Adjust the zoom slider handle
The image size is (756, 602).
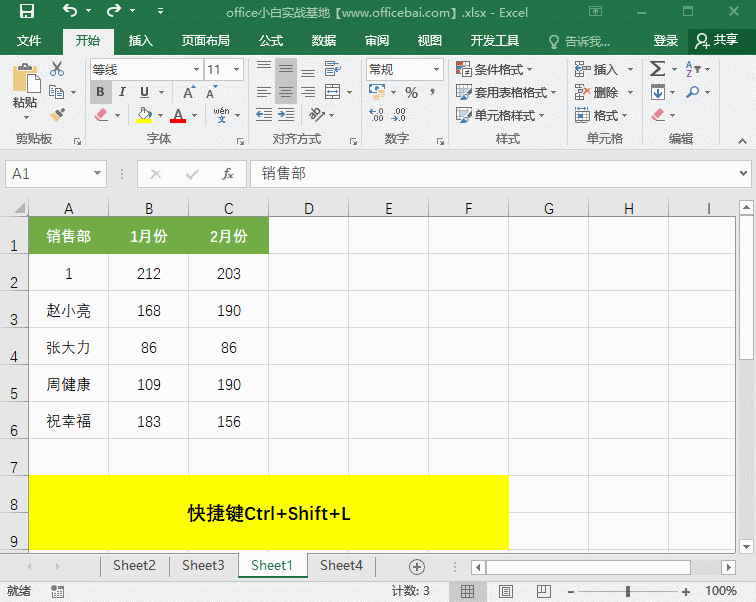pos(628,591)
